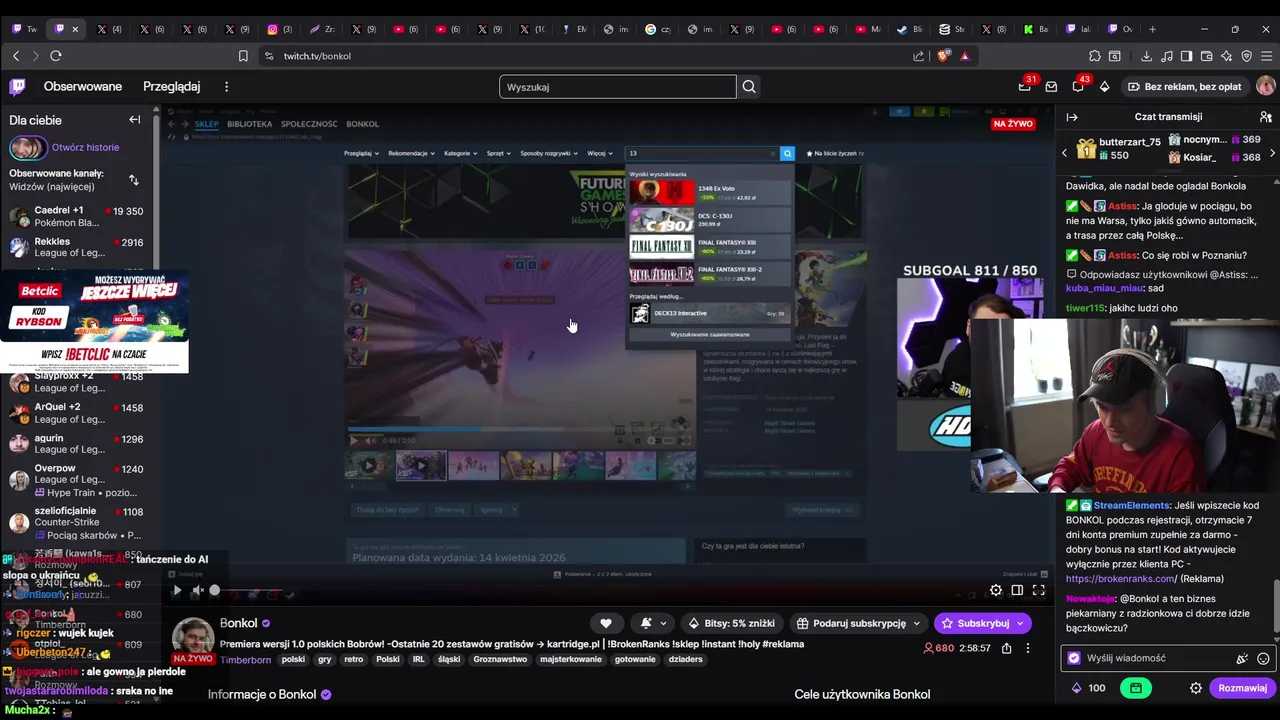Expand Podaruj subskrypcję dropdown arrow
The height and width of the screenshot is (720, 1280).
(x=916, y=623)
